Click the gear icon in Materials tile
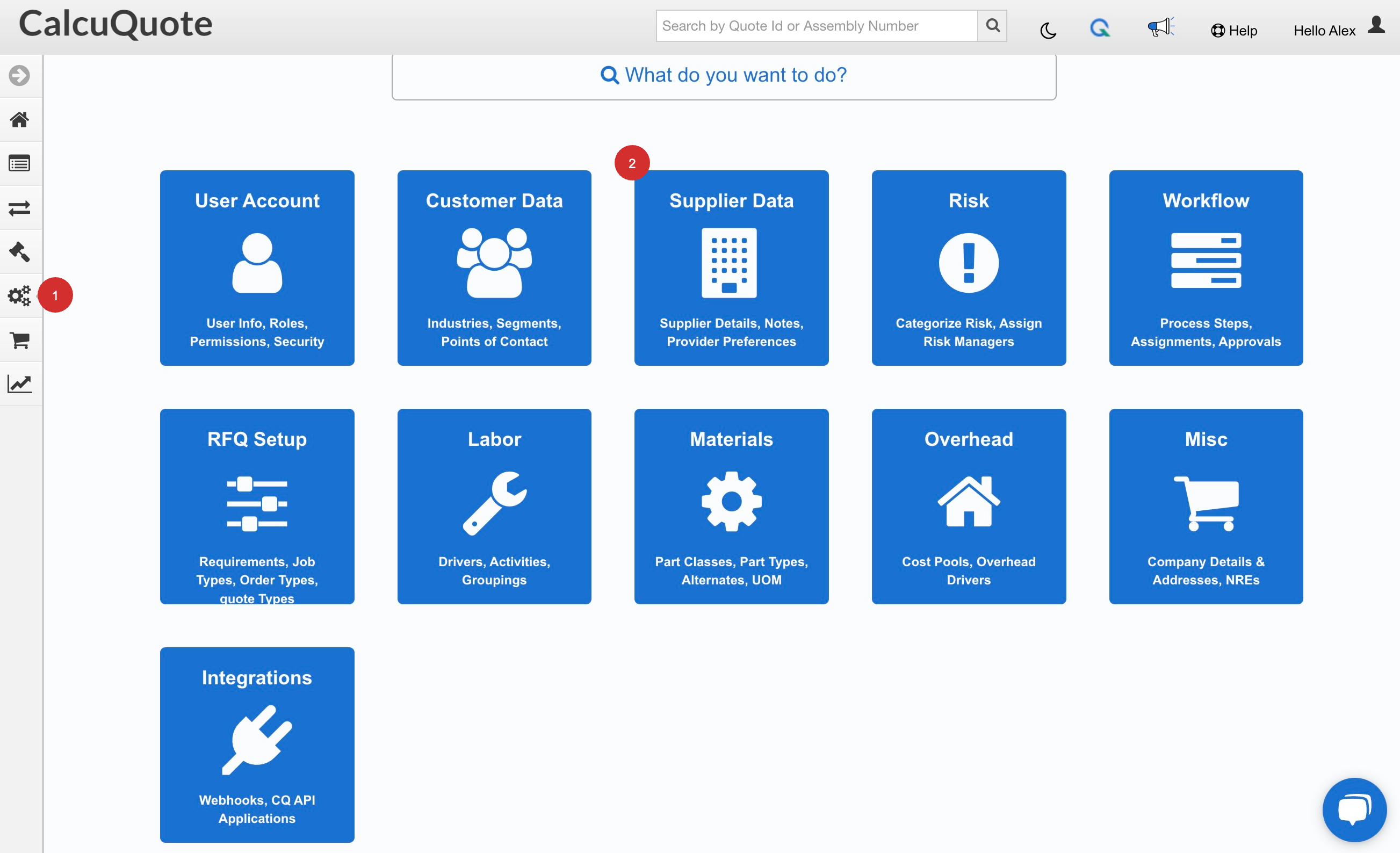The image size is (1400, 853). point(731,501)
